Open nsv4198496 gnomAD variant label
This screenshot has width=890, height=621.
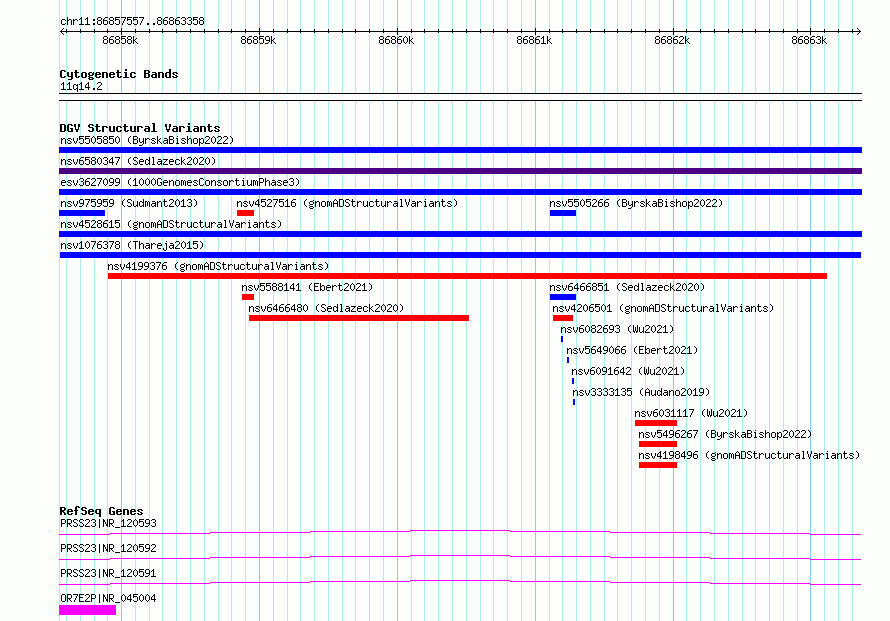pos(749,455)
